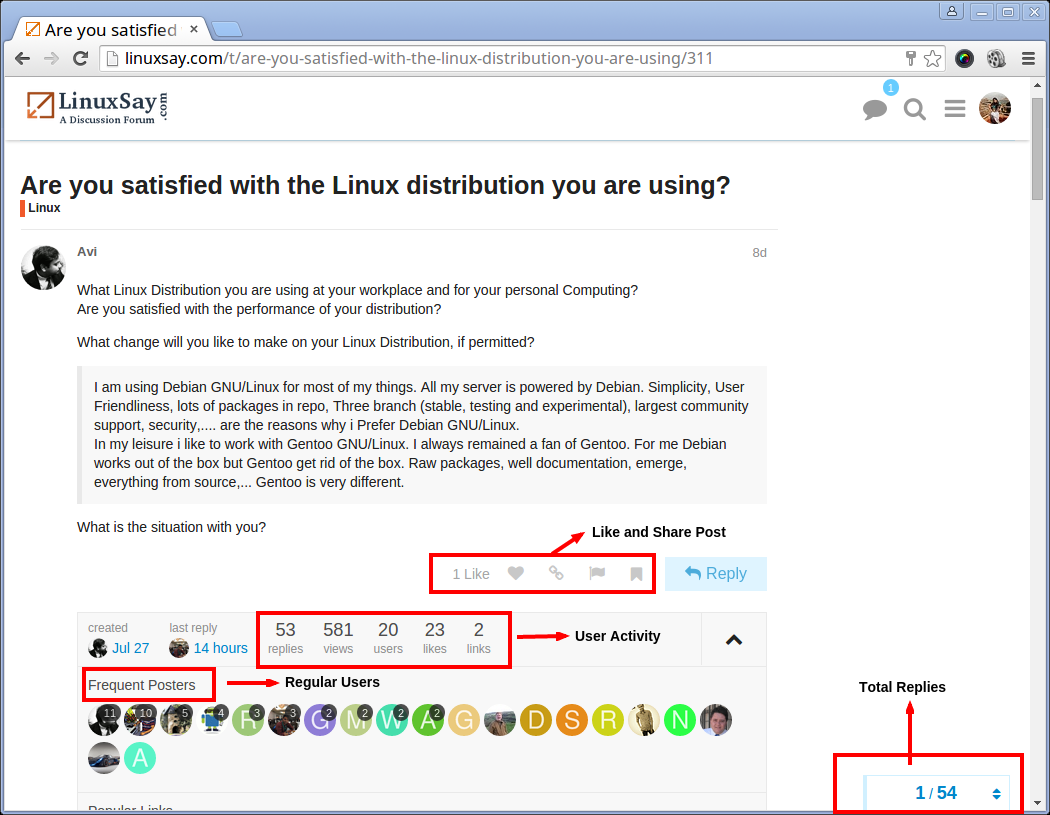
Task: Open purple G poster avatar
Action: click(320, 720)
